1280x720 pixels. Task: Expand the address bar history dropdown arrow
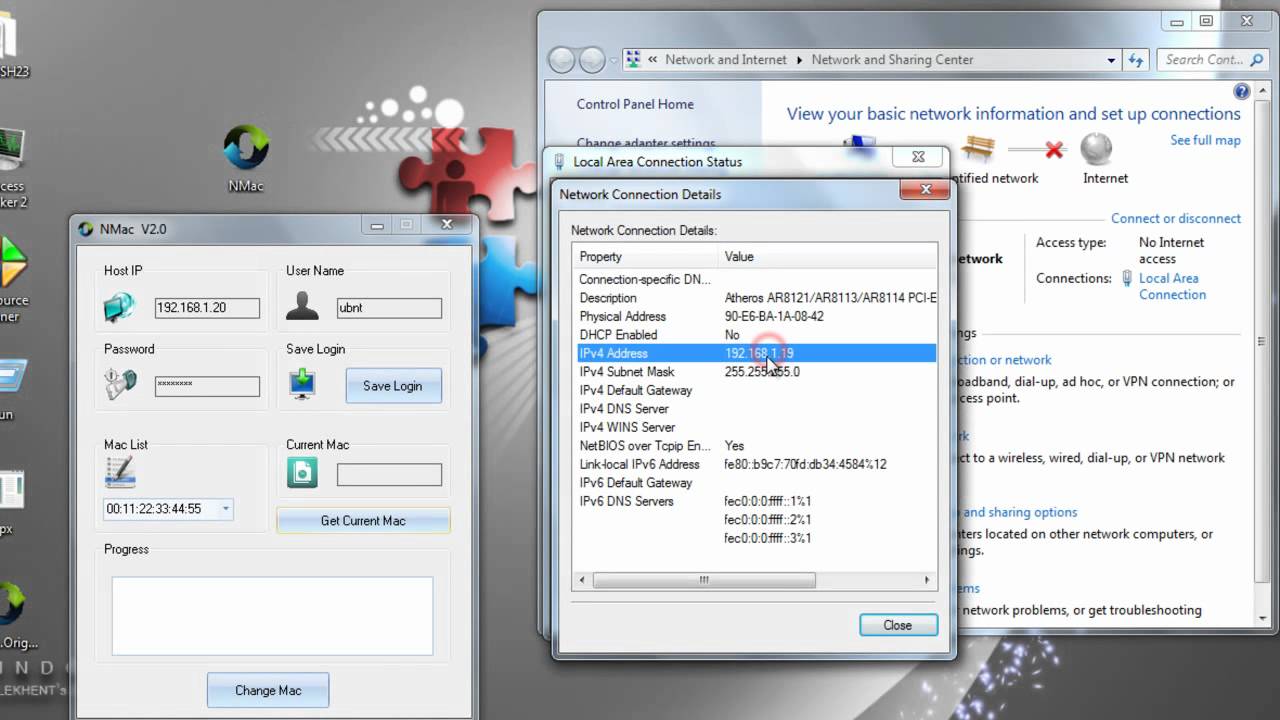1111,60
